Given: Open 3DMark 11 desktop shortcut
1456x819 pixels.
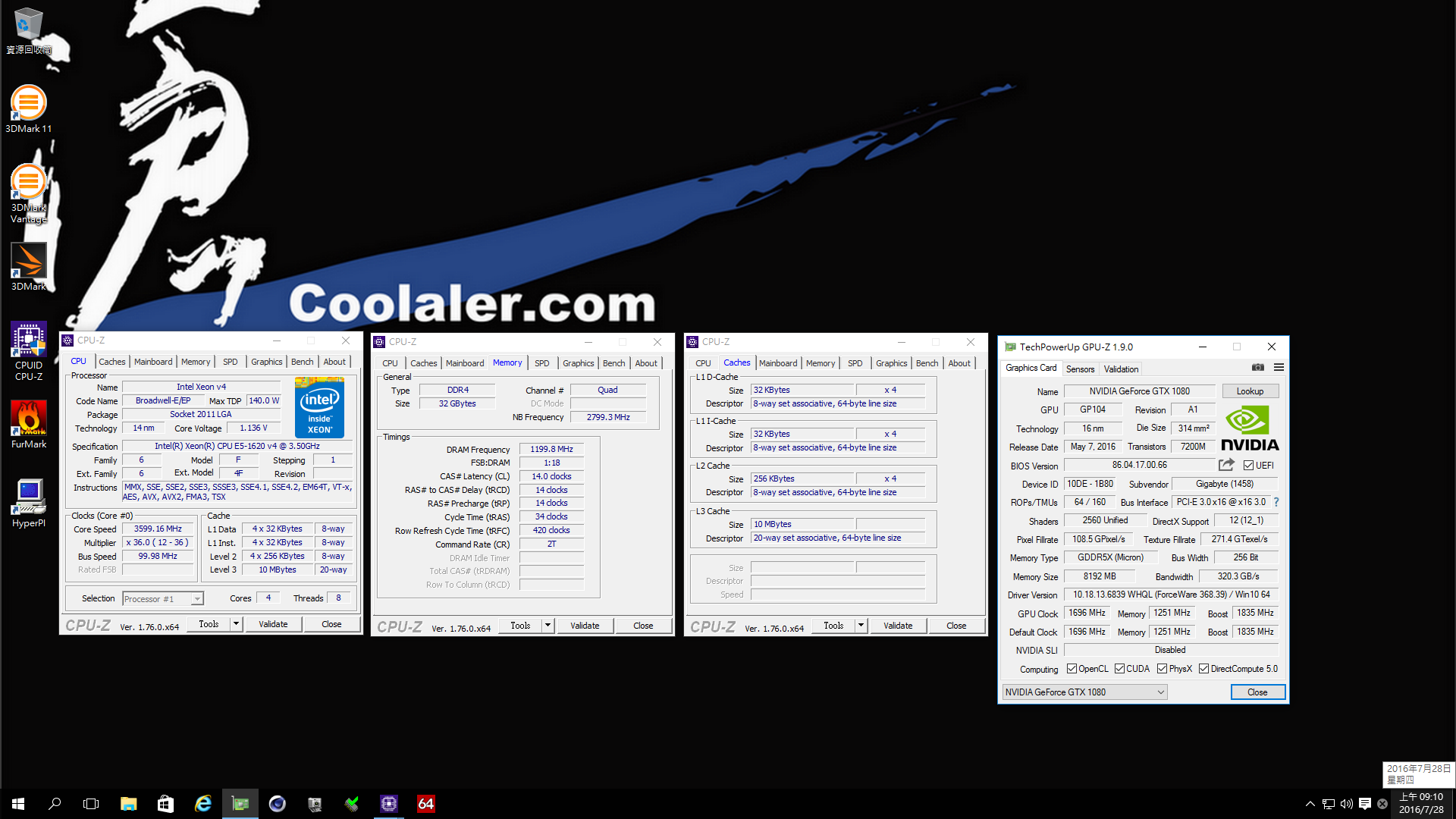Looking at the screenshot, I should point(28,108).
